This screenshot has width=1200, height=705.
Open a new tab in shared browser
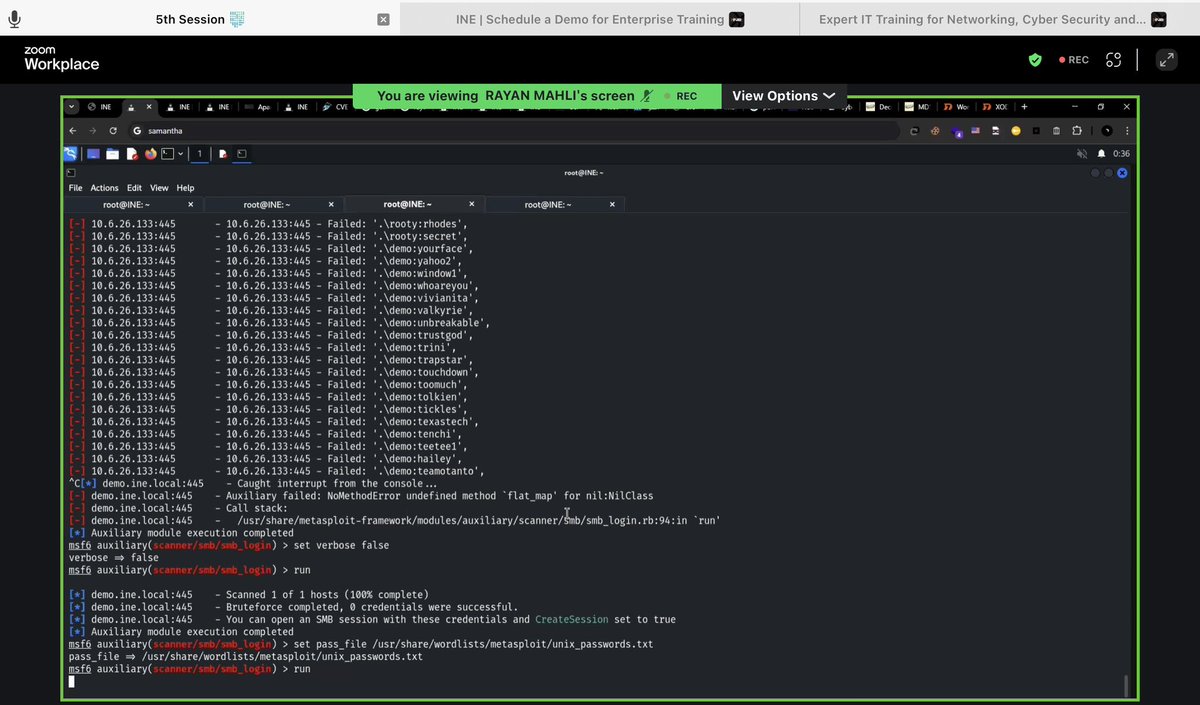pyautogui.click(x=1024, y=107)
